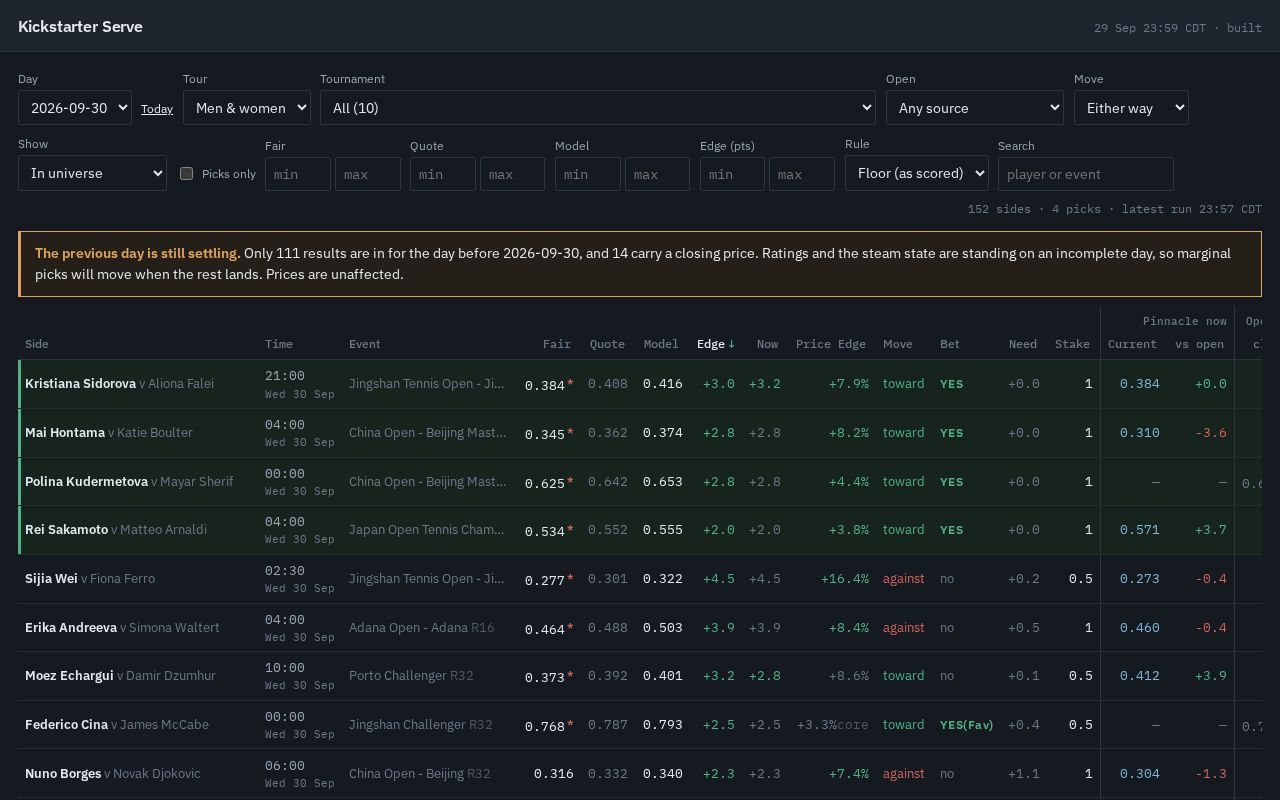Focus the Fair max field
The image size is (1280, 800).
click(368, 174)
